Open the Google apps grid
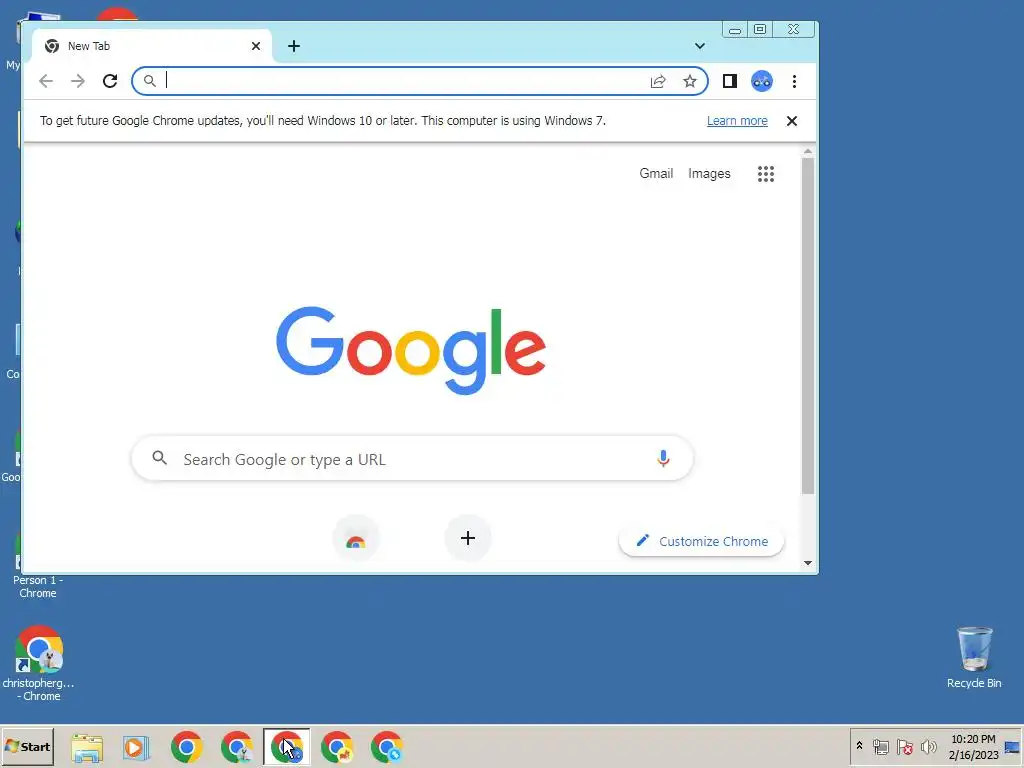The image size is (1024, 768). tap(765, 174)
